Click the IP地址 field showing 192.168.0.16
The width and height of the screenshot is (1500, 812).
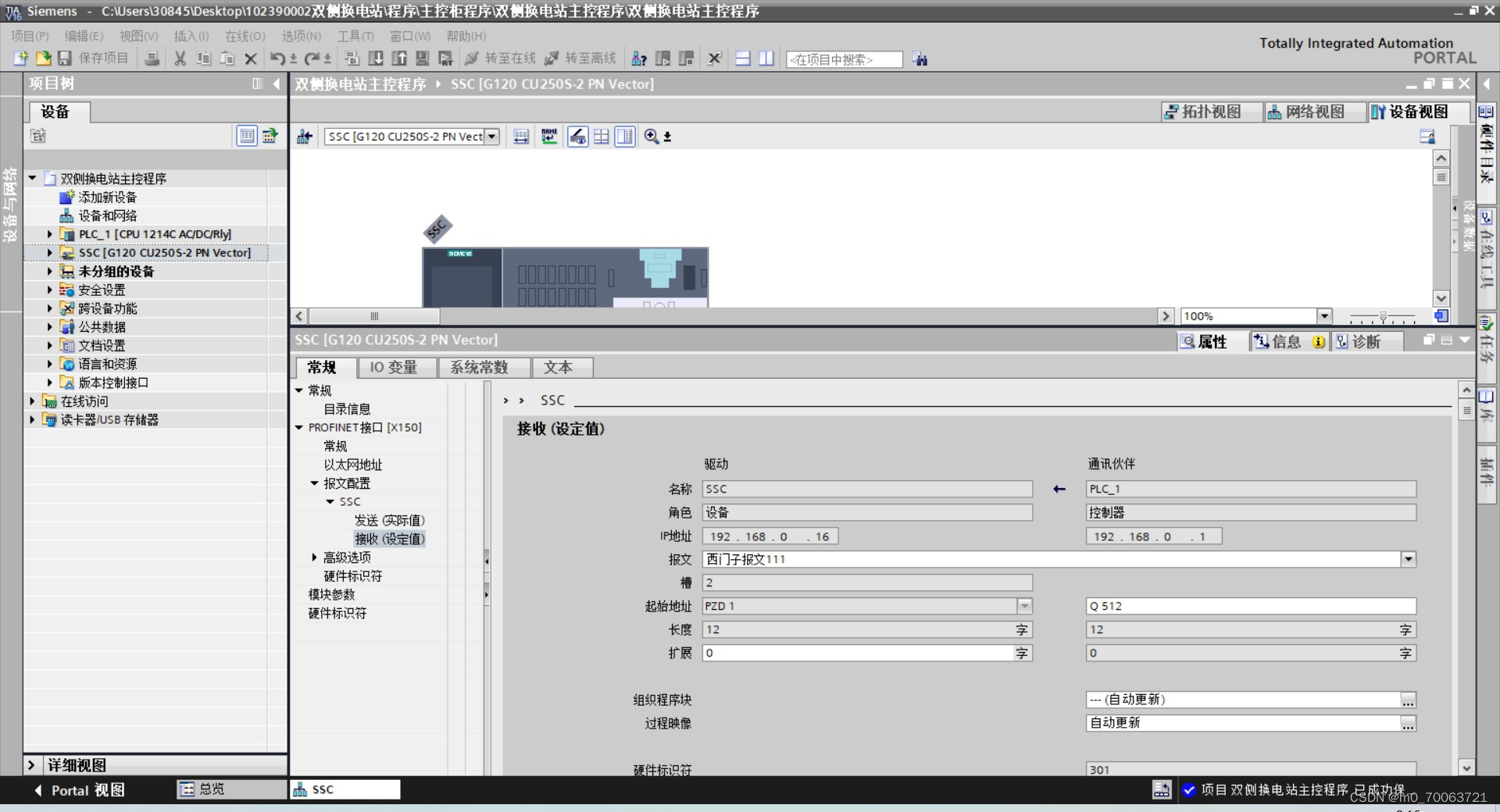click(x=770, y=536)
